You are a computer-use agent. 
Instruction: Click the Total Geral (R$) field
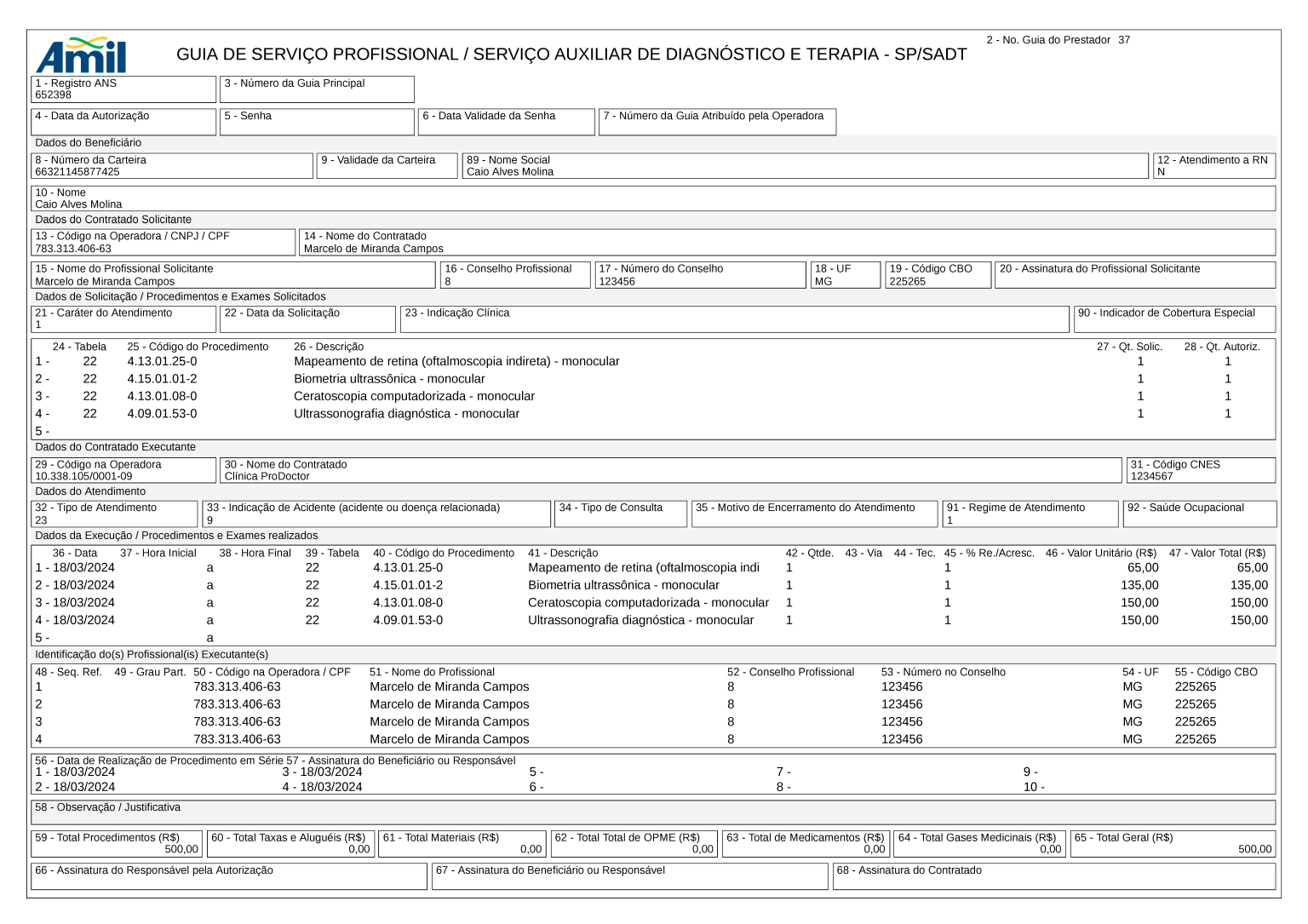tap(1173, 844)
